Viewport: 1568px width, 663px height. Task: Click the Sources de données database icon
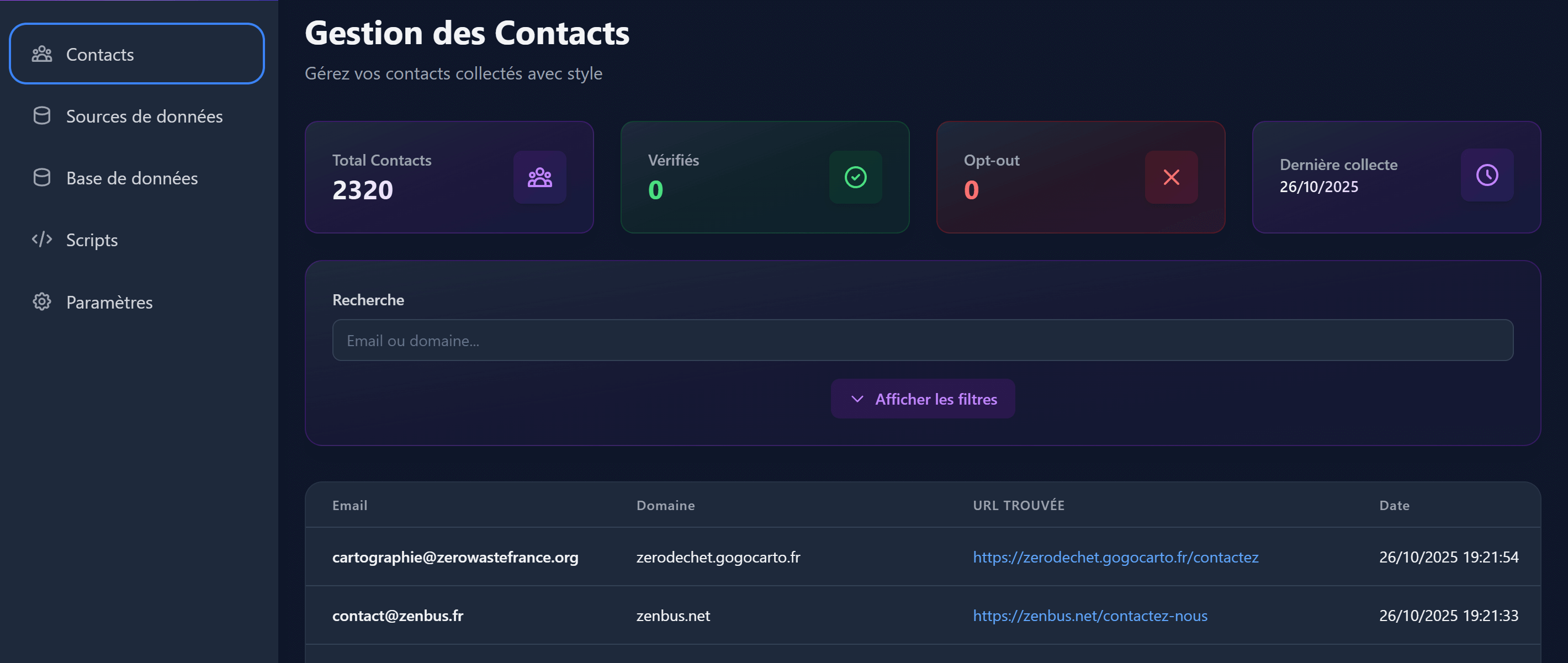point(41,116)
